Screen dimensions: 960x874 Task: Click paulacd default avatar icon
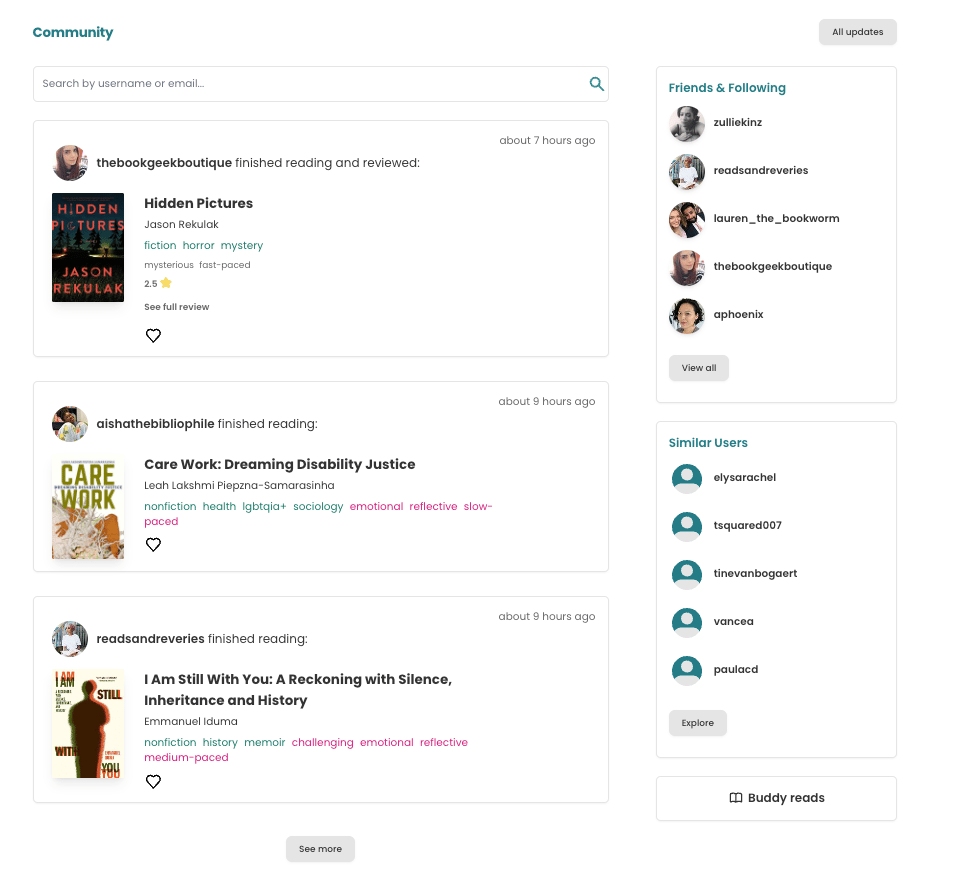click(687, 670)
